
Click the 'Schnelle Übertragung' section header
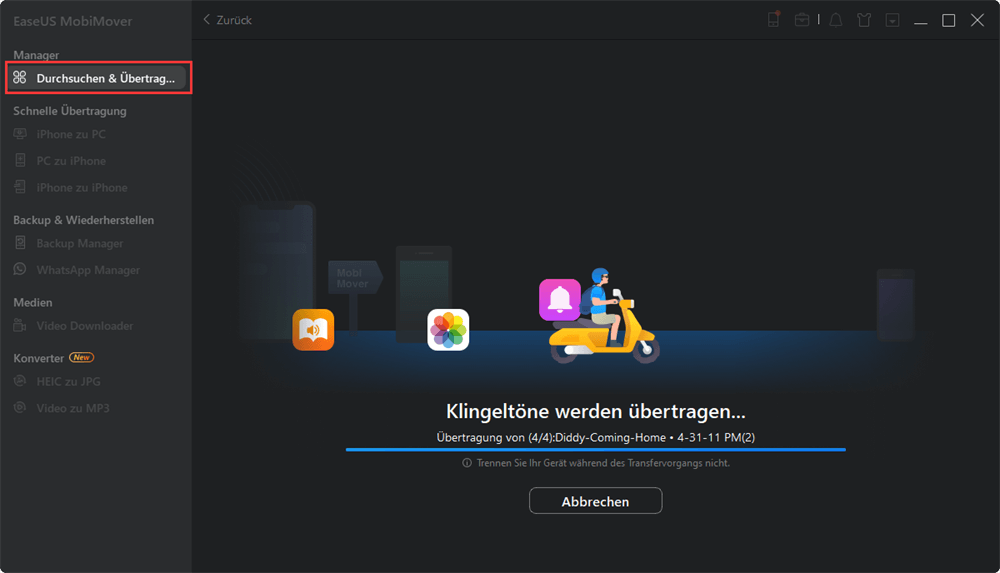point(70,111)
